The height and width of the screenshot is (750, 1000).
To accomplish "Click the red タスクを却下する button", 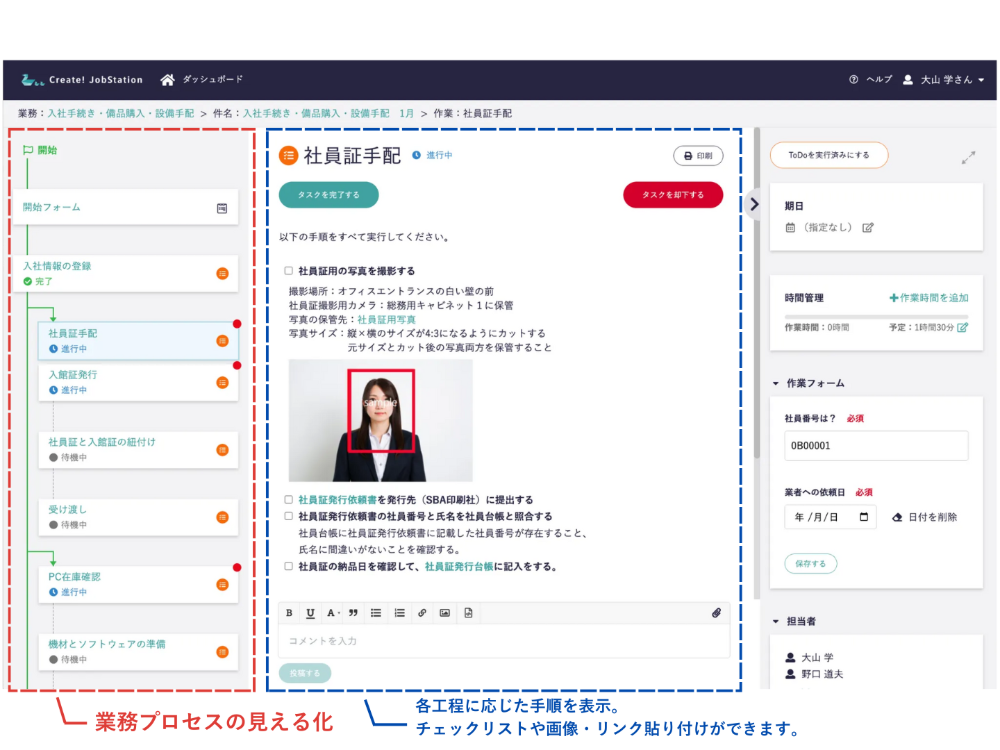I will tap(672, 195).
